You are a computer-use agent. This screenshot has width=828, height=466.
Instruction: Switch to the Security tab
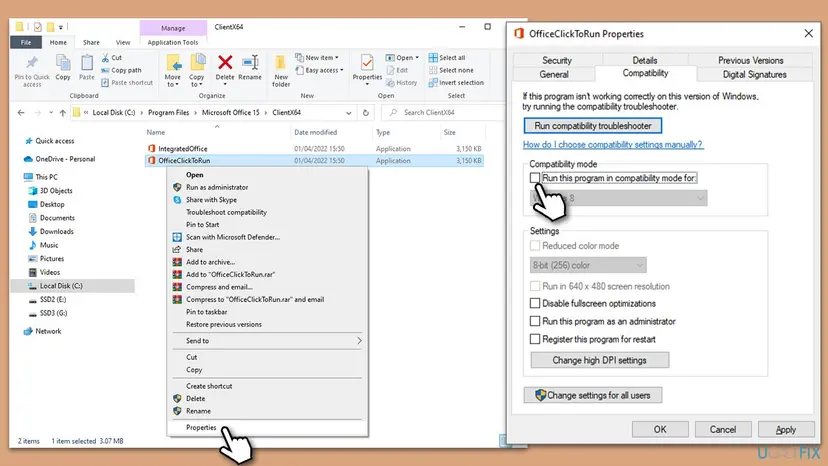tap(557, 60)
